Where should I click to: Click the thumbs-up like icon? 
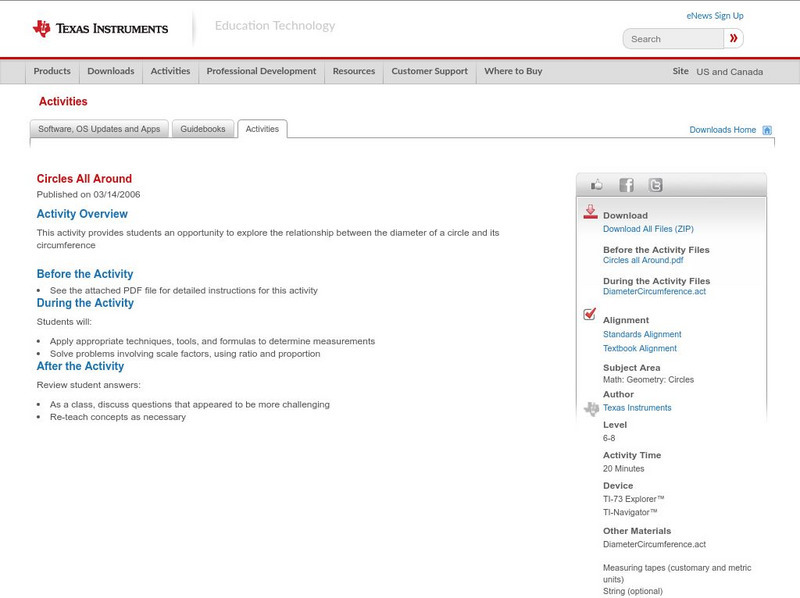coord(597,185)
